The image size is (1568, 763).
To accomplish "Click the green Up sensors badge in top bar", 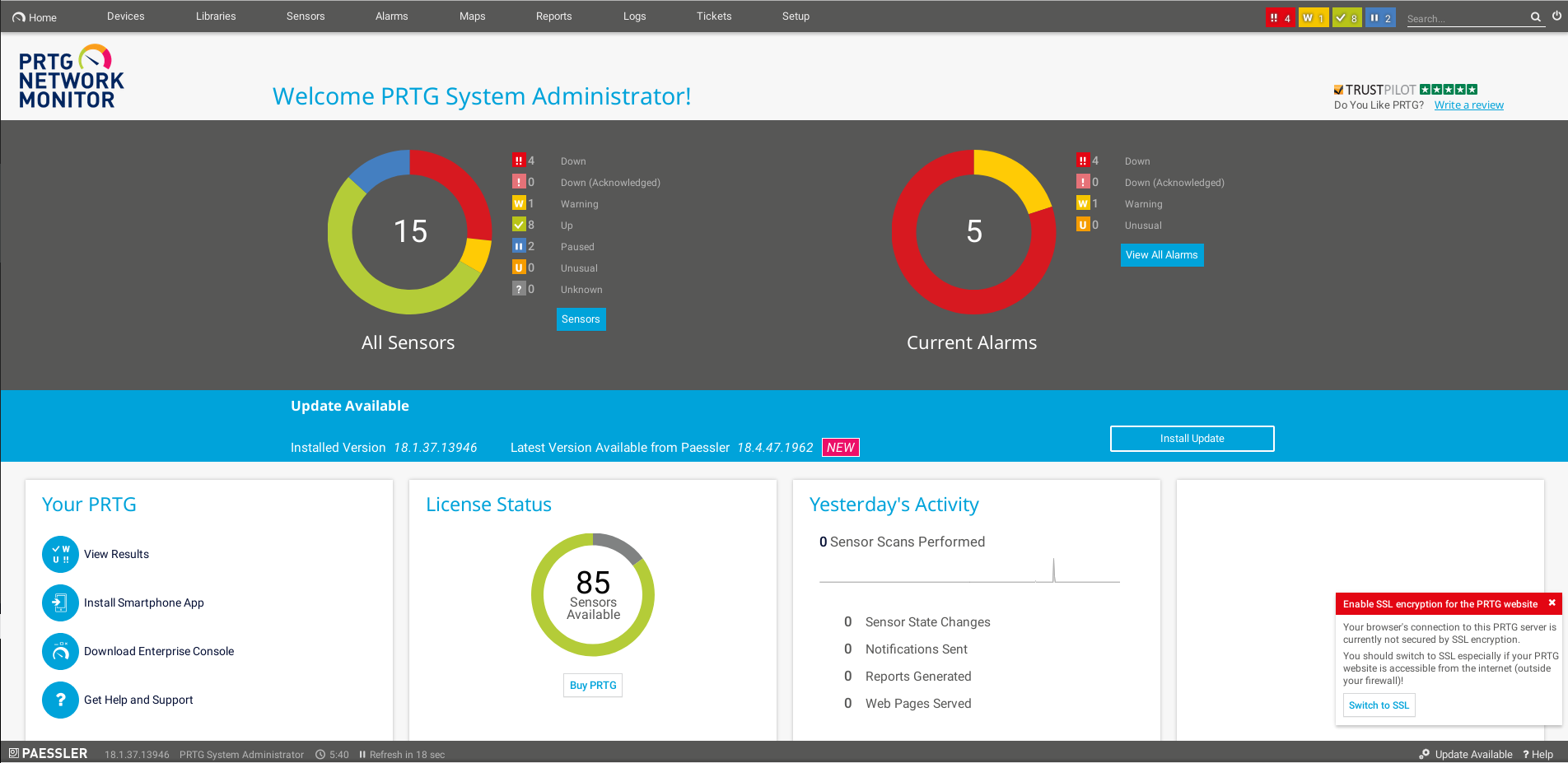I will click(x=1346, y=18).
